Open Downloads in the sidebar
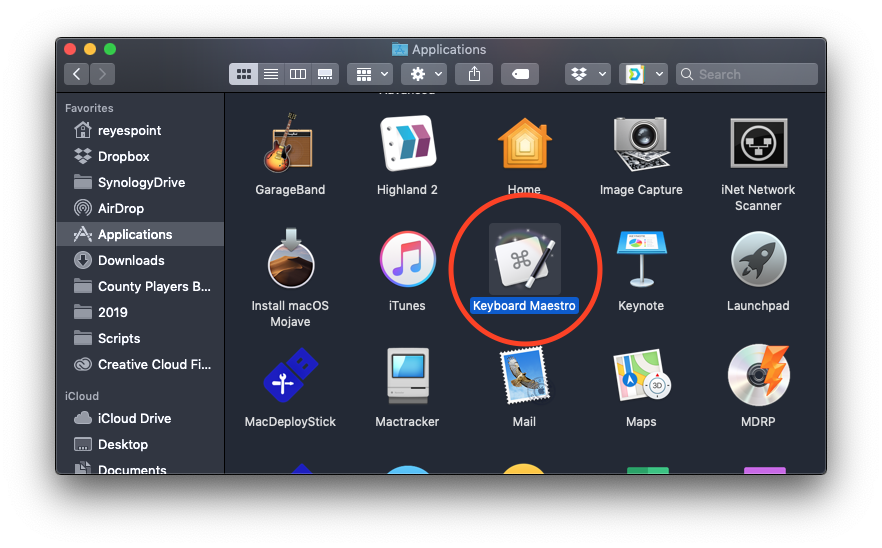Screen dimensions: 882x548 click(x=140, y=260)
